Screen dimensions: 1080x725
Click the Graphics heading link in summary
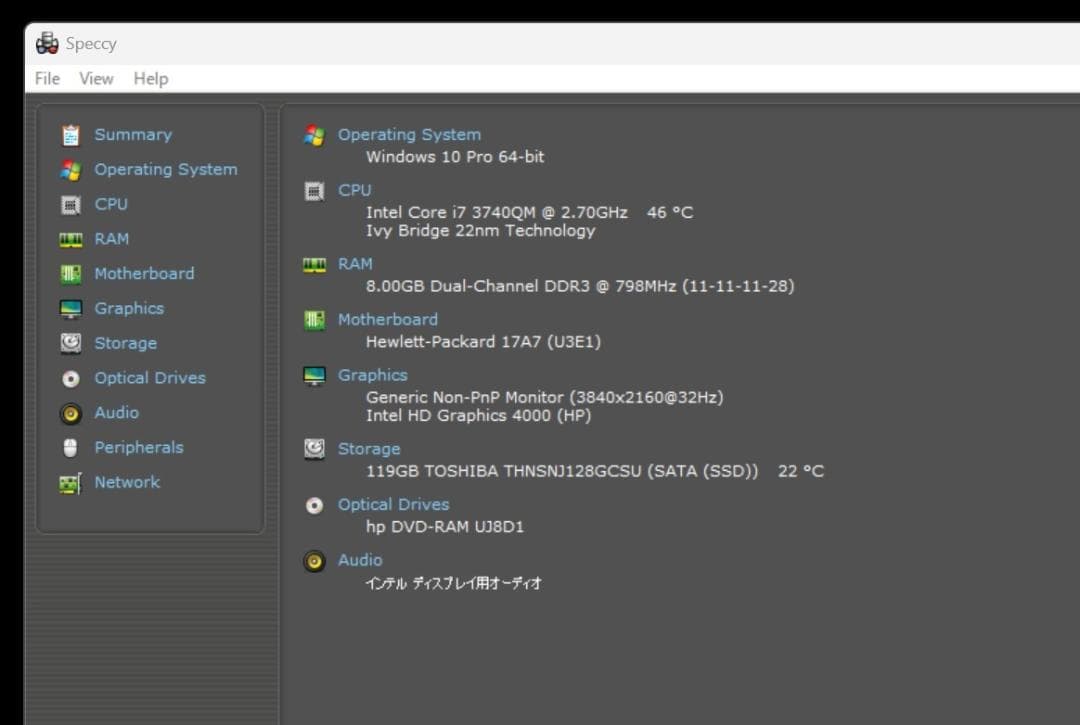(372, 375)
